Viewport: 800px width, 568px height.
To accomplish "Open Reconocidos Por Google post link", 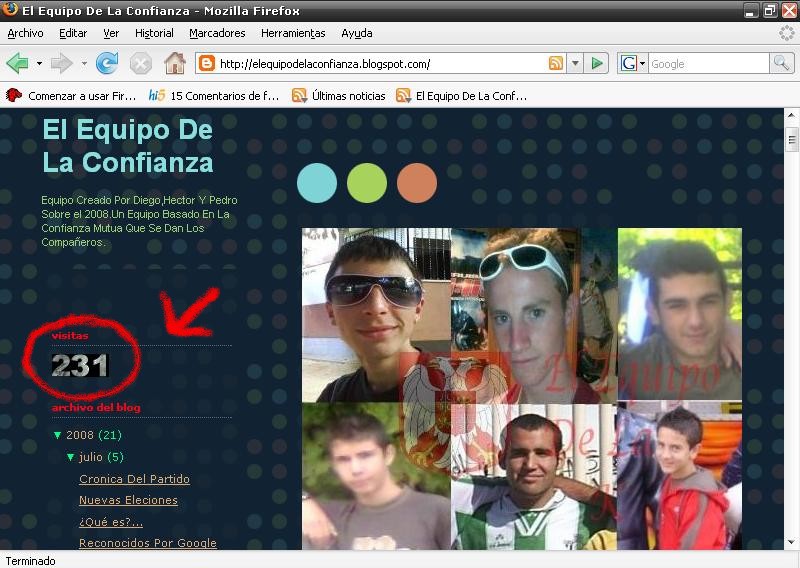I will [148, 543].
